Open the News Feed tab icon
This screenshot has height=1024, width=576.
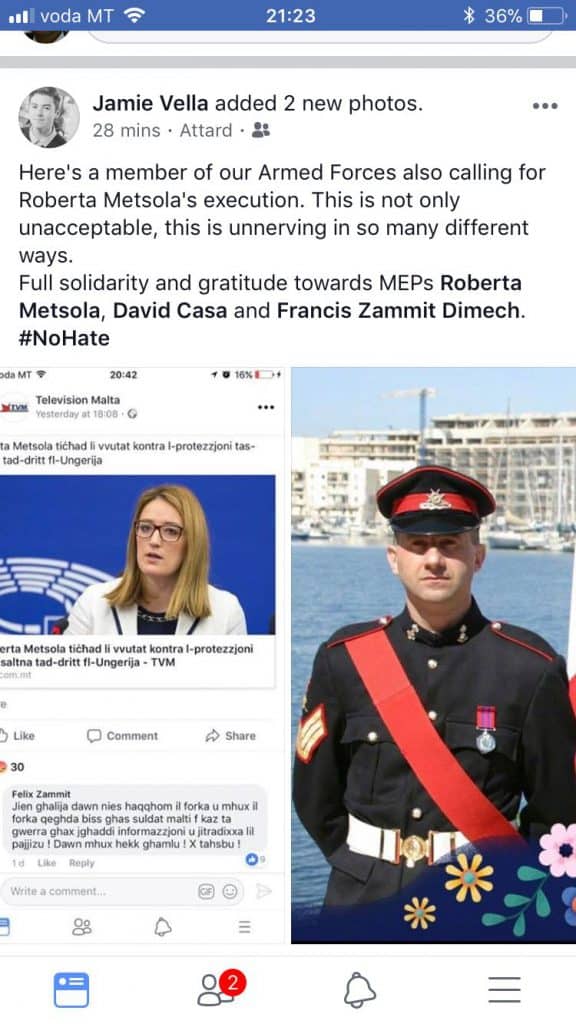[x=71, y=990]
